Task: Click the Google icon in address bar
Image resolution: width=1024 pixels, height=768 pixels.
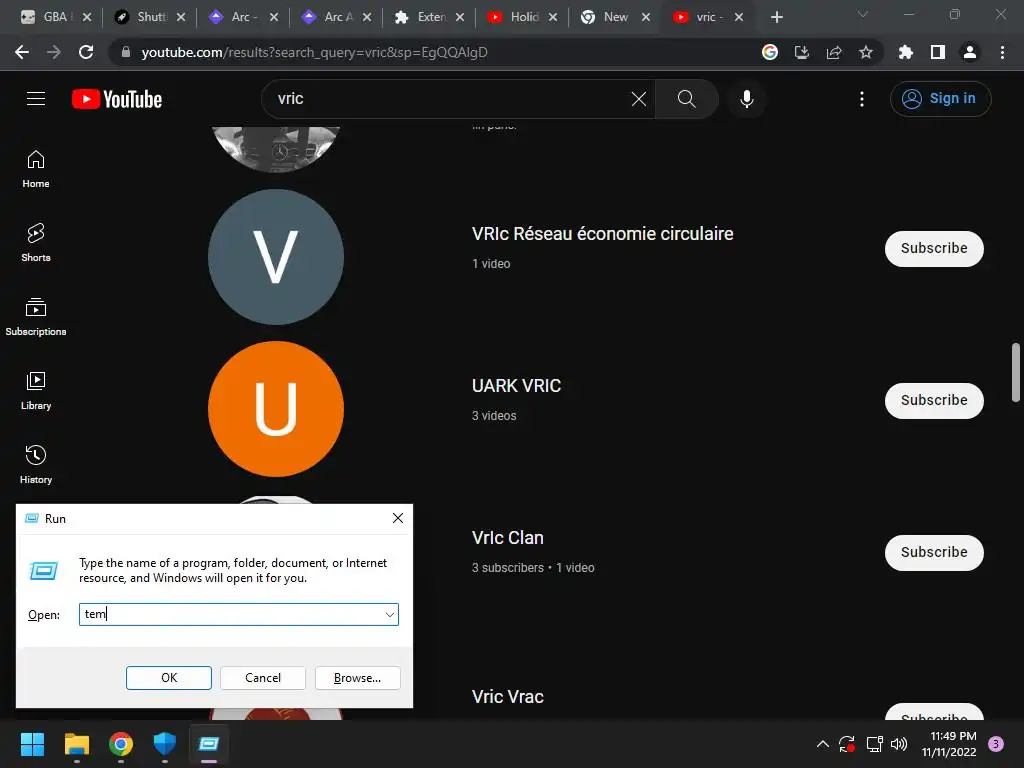Action: tap(770, 52)
